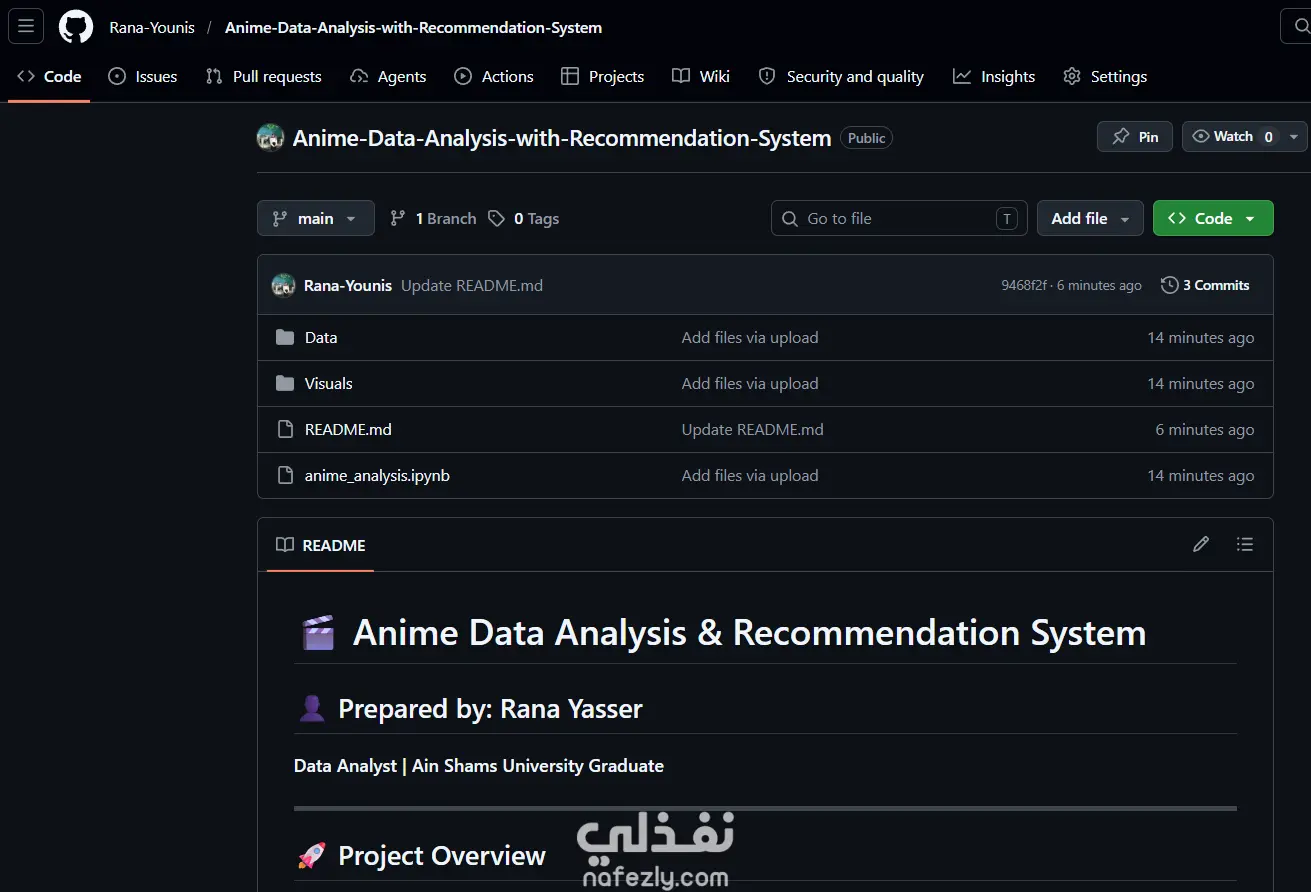Open Security and quality tab
The image size is (1311, 892).
click(841, 76)
